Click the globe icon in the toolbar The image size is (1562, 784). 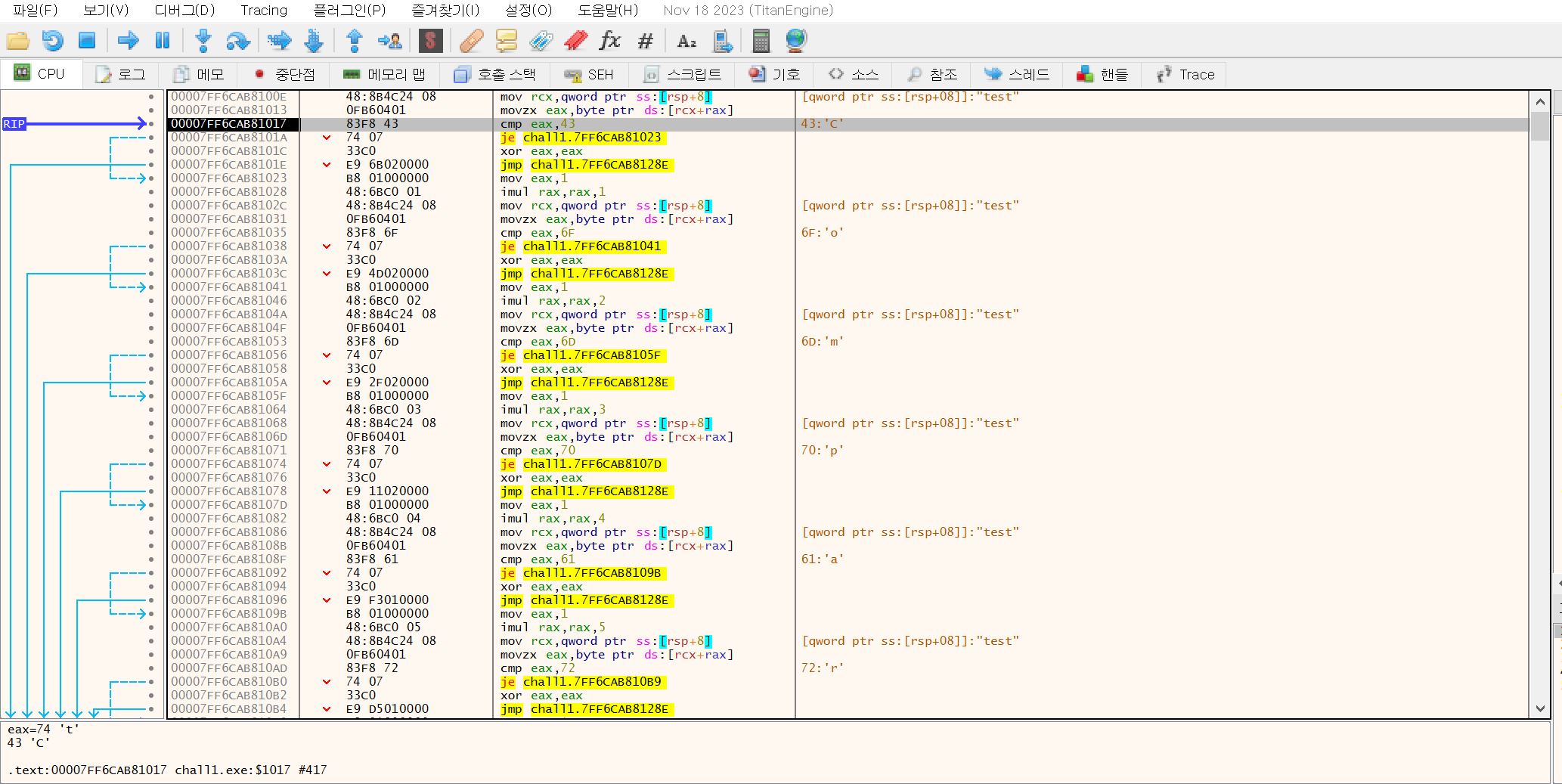[796, 41]
